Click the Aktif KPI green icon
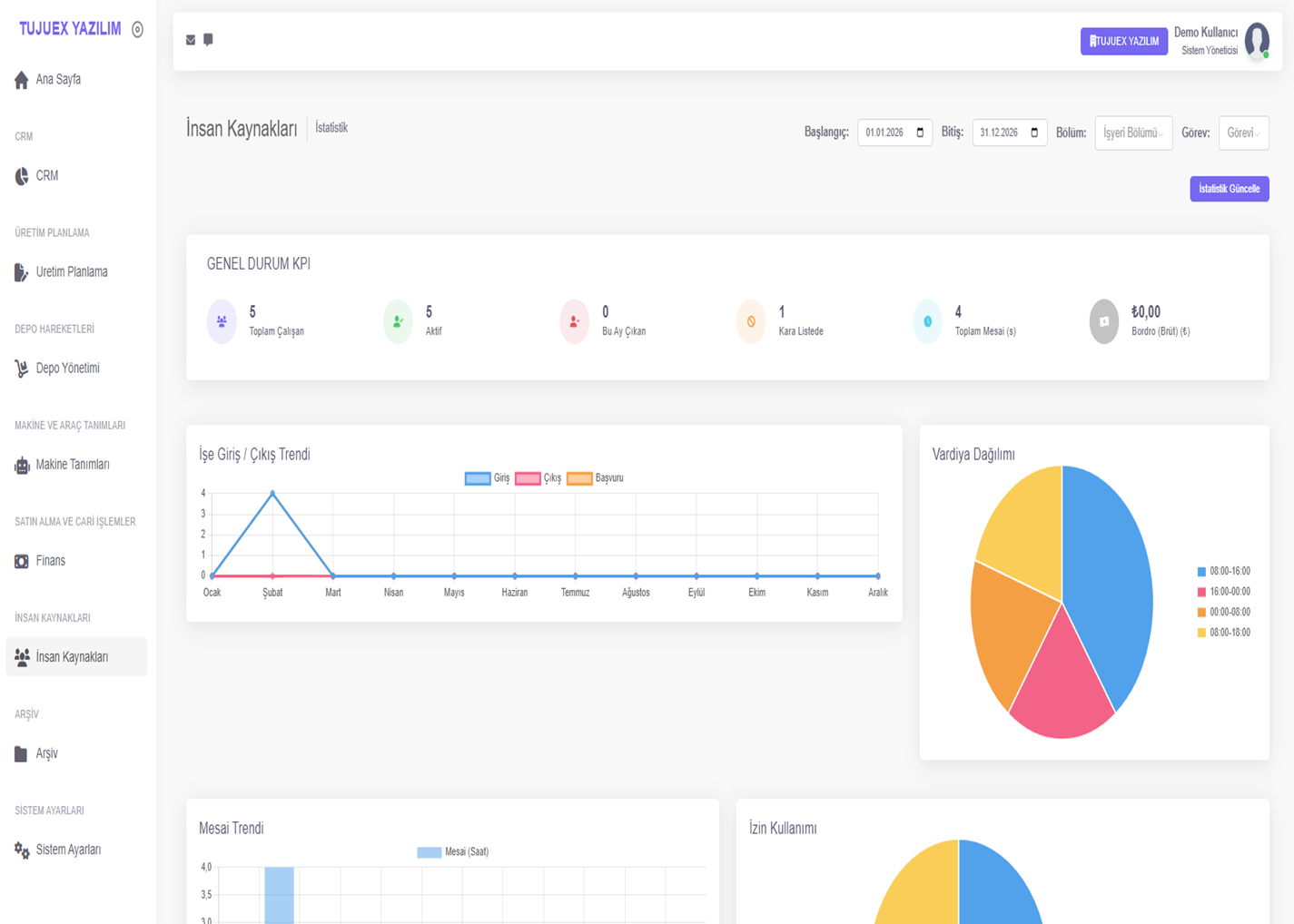The image size is (1294, 924). (x=398, y=321)
